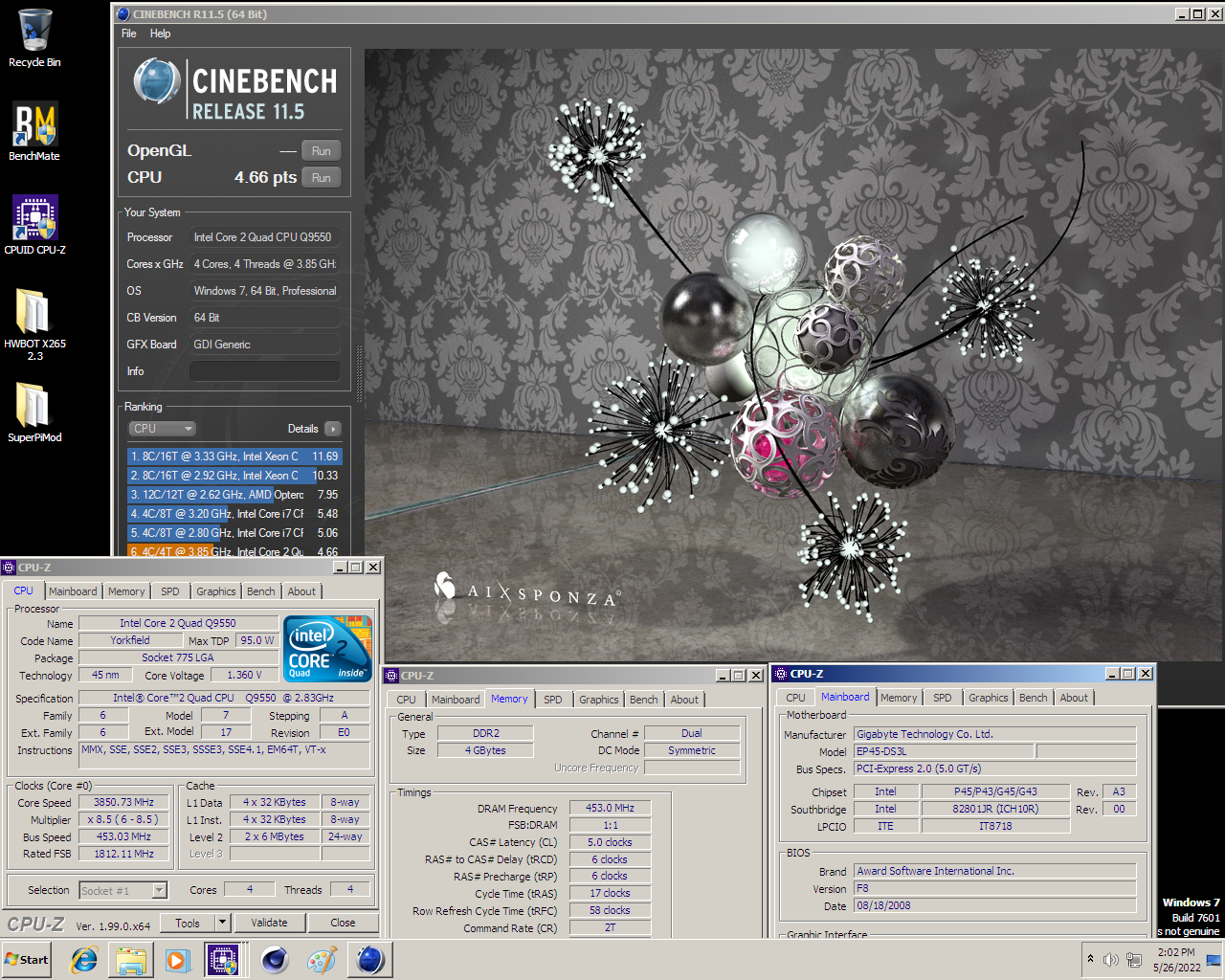Open About tab in right CPU-Z window

click(1074, 698)
